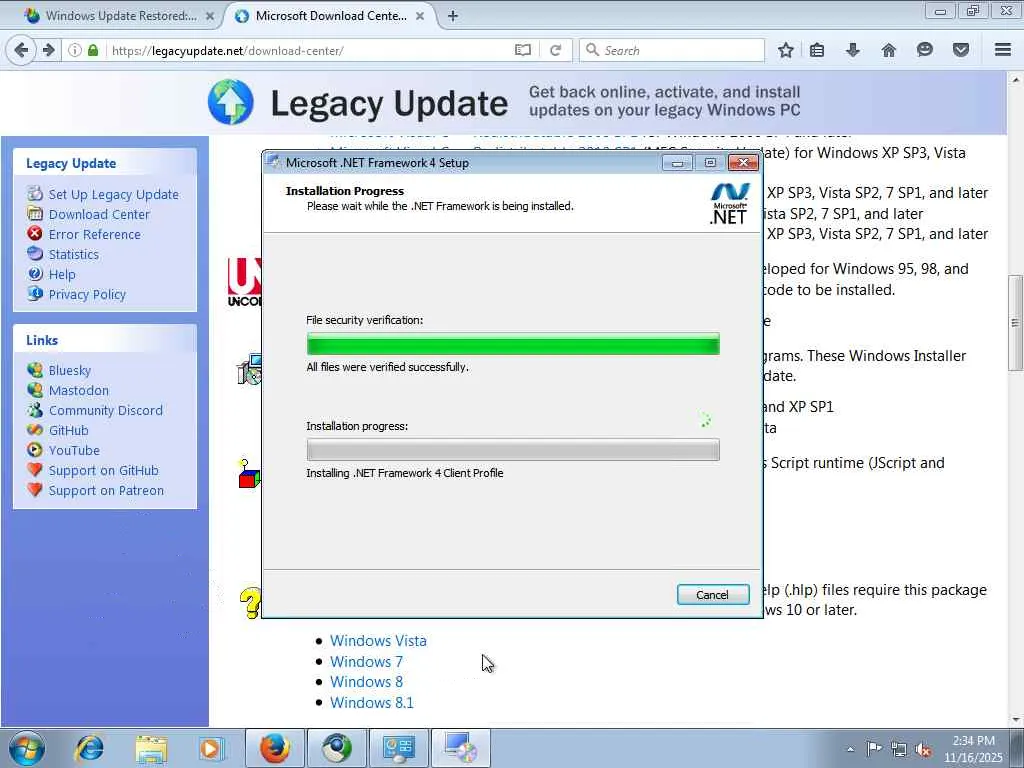Open the Firefox hamburger menu

(x=1002, y=50)
